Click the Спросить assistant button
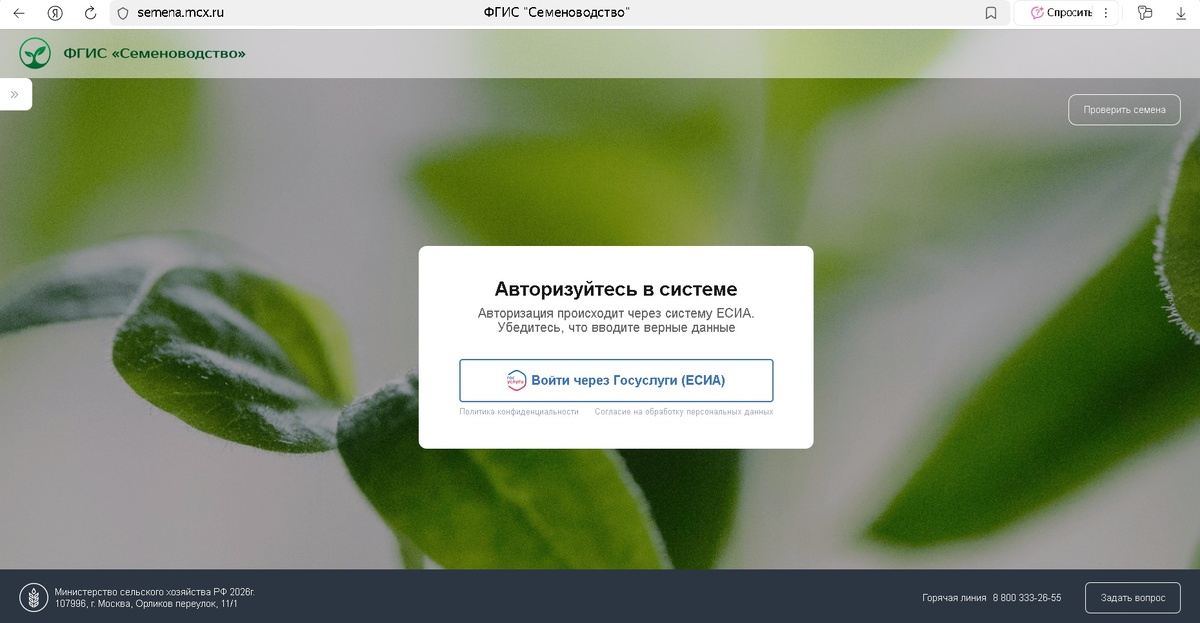The image size is (1200, 623). point(1062,13)
